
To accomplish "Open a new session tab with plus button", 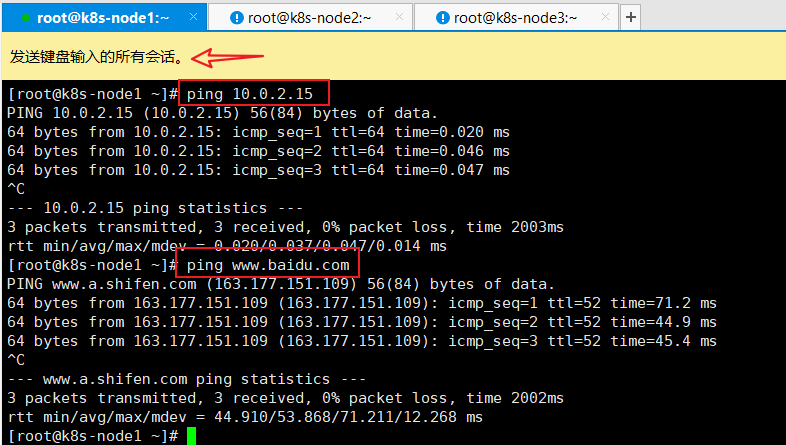I will tap(631, 18).
